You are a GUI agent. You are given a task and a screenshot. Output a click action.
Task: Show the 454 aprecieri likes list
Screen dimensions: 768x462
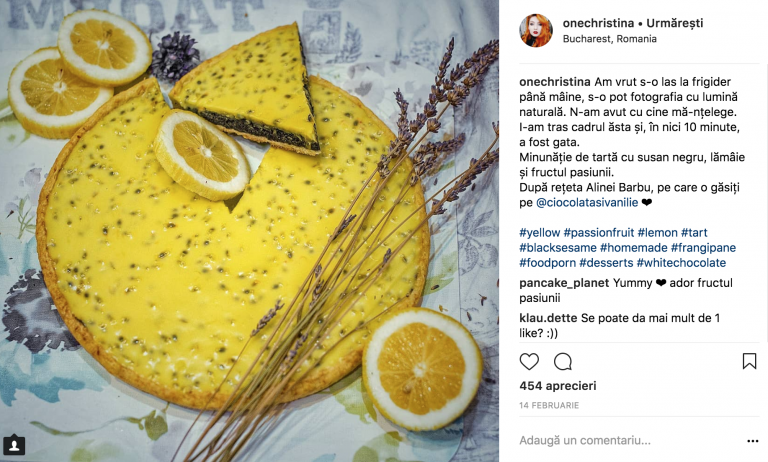tap(558, 386)
